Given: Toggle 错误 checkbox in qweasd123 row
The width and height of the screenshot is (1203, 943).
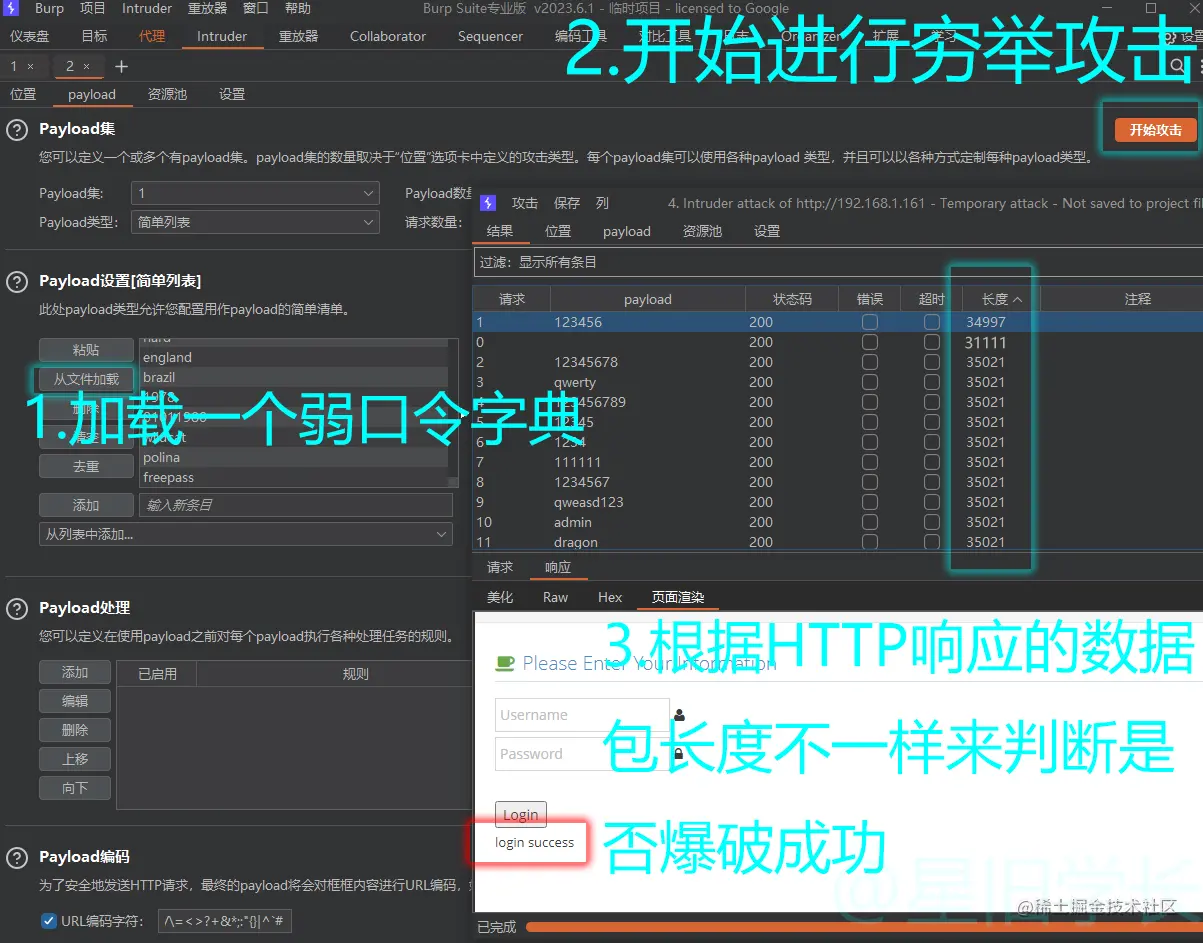Looking at the screenshot, I should [x=870, y=502].
